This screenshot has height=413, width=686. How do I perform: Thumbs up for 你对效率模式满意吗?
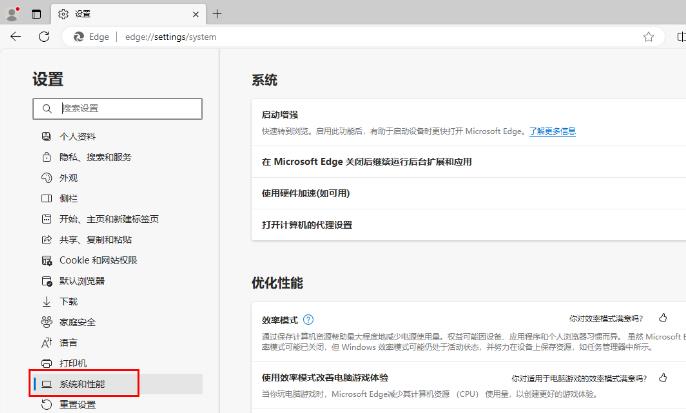663,318
